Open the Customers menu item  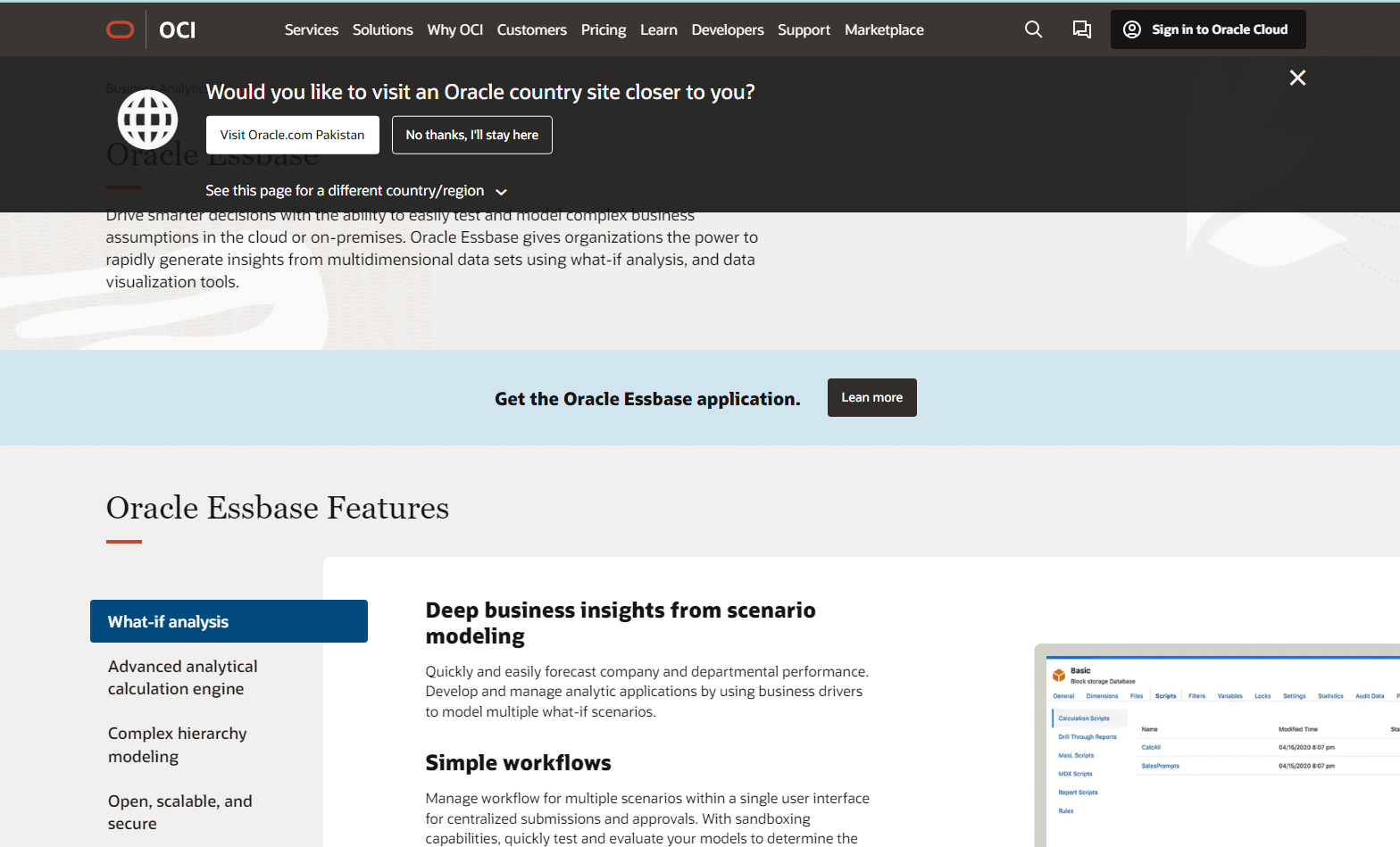click(x=532, y=29)
